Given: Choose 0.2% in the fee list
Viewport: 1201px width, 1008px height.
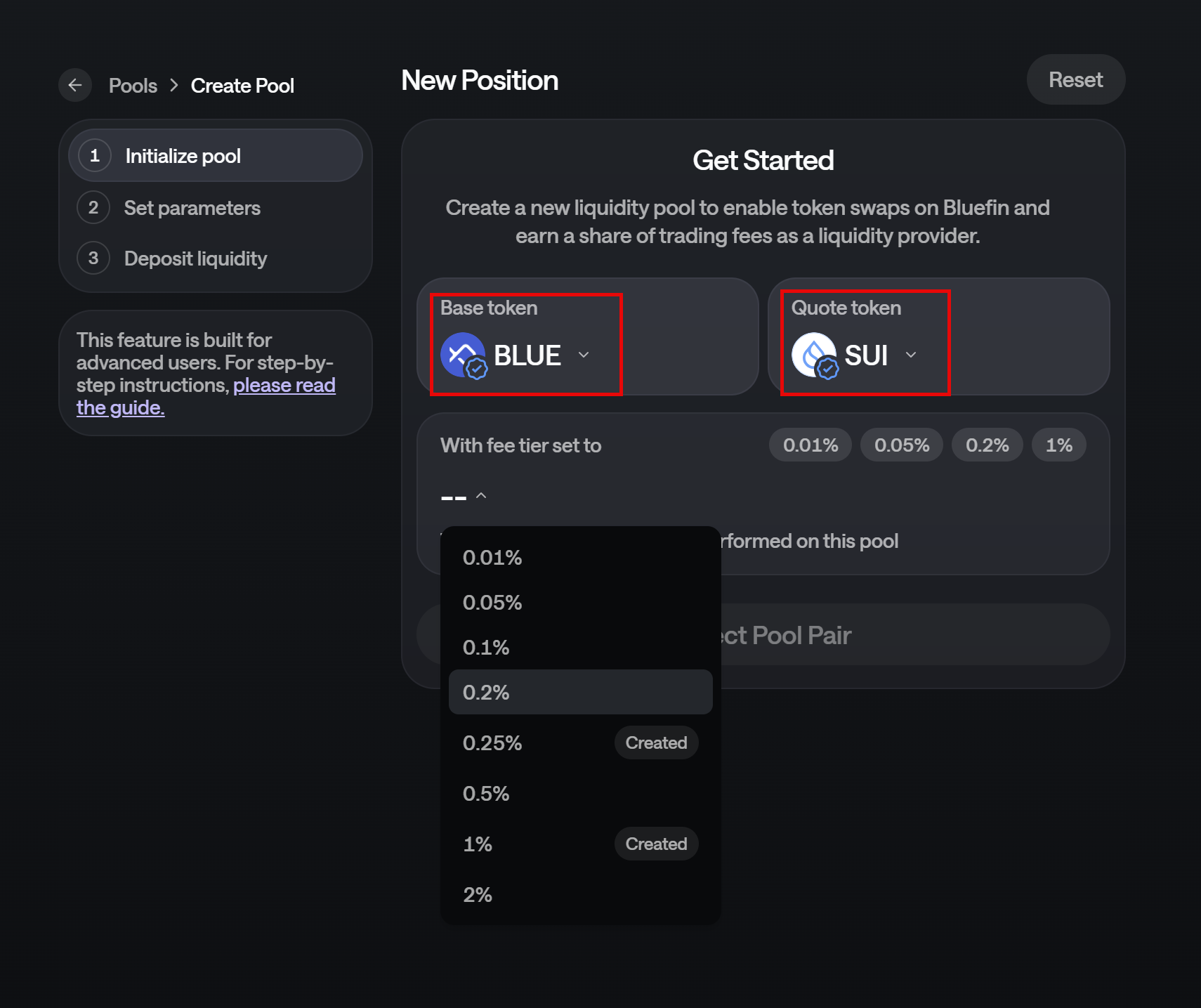Looking at the screenshot, I should coord(580,693).
